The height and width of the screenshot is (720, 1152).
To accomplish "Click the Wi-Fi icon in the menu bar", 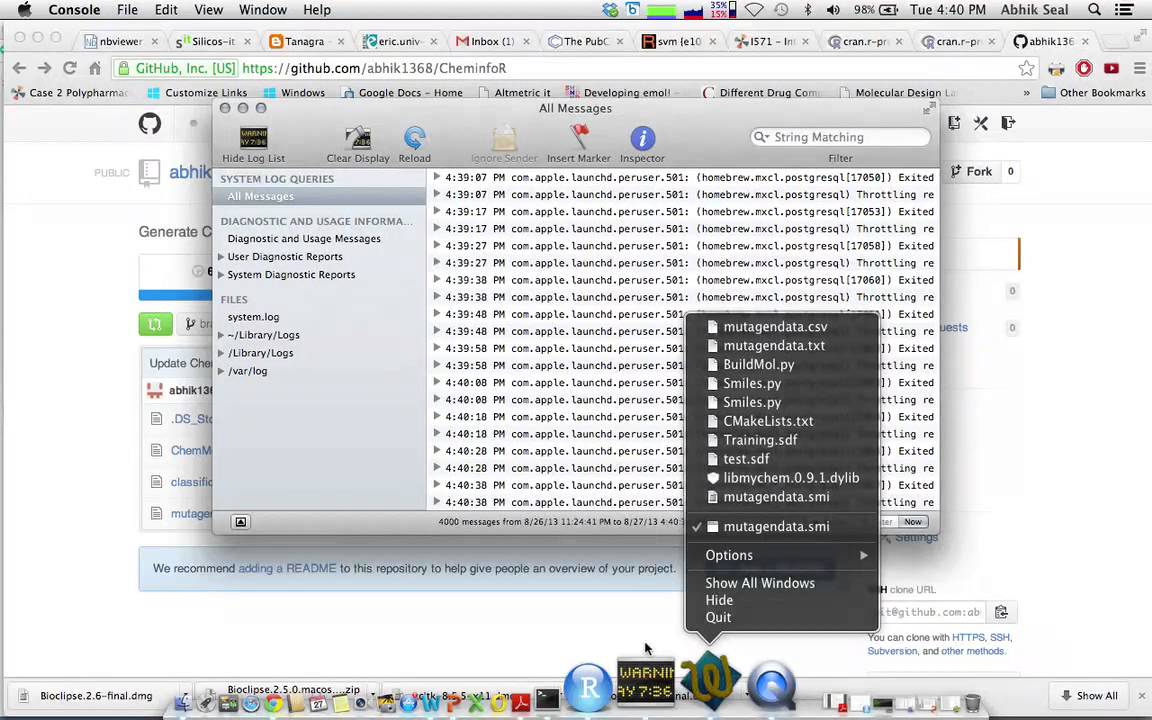I will 754,10.
